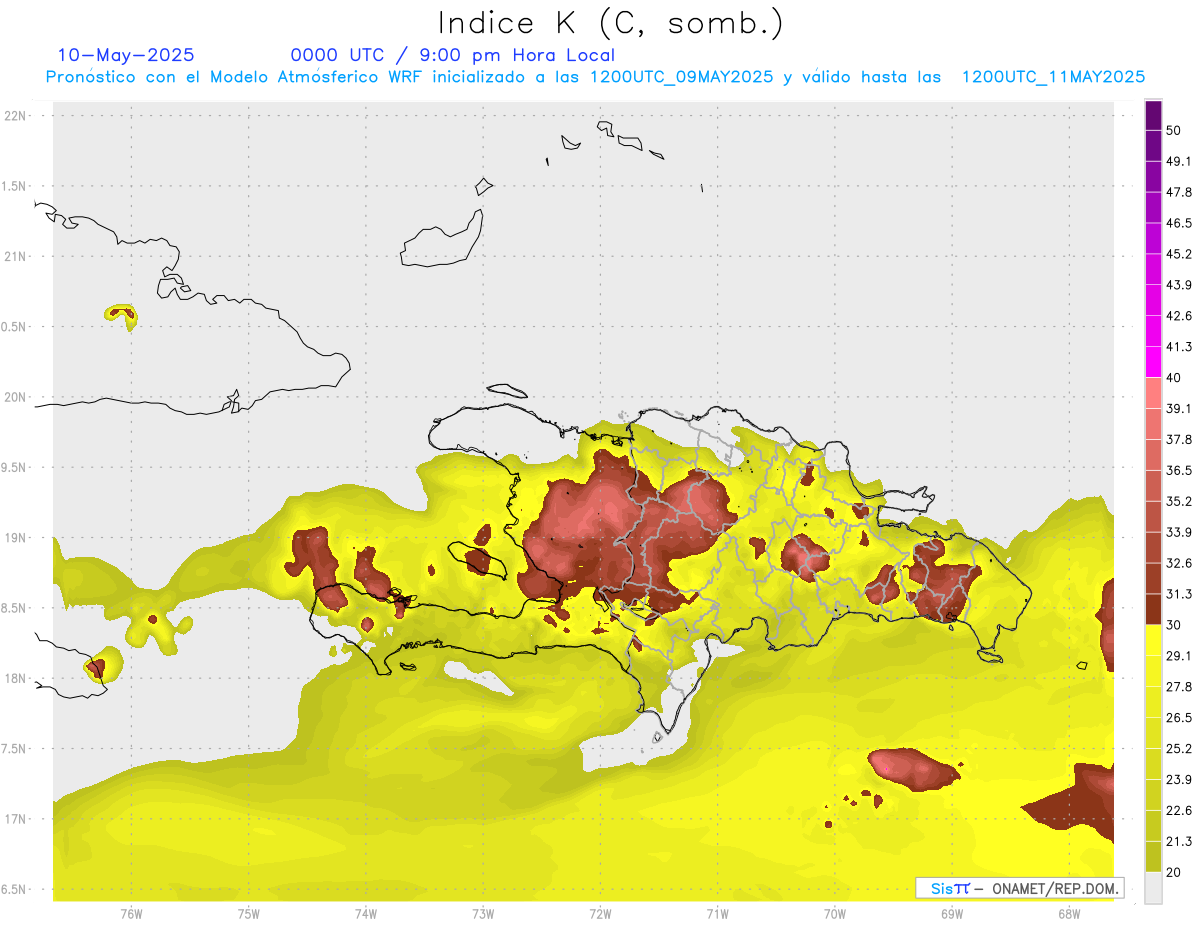This screenshot has height=927, width=1200.
Task: Click the '19N' latitude label
Action: coord(15,538)
